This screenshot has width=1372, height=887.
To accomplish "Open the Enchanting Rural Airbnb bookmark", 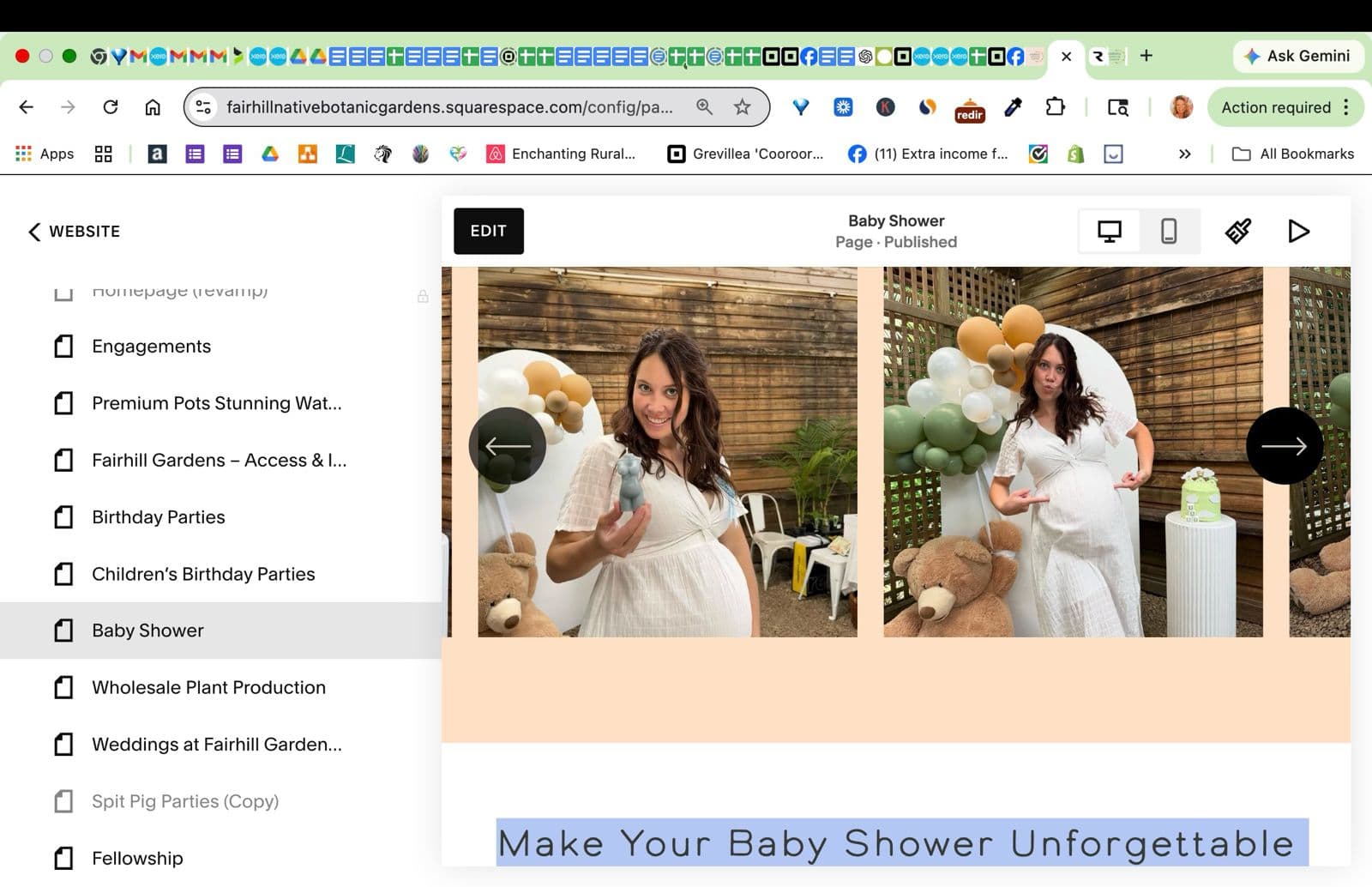I will pos(561,154).
